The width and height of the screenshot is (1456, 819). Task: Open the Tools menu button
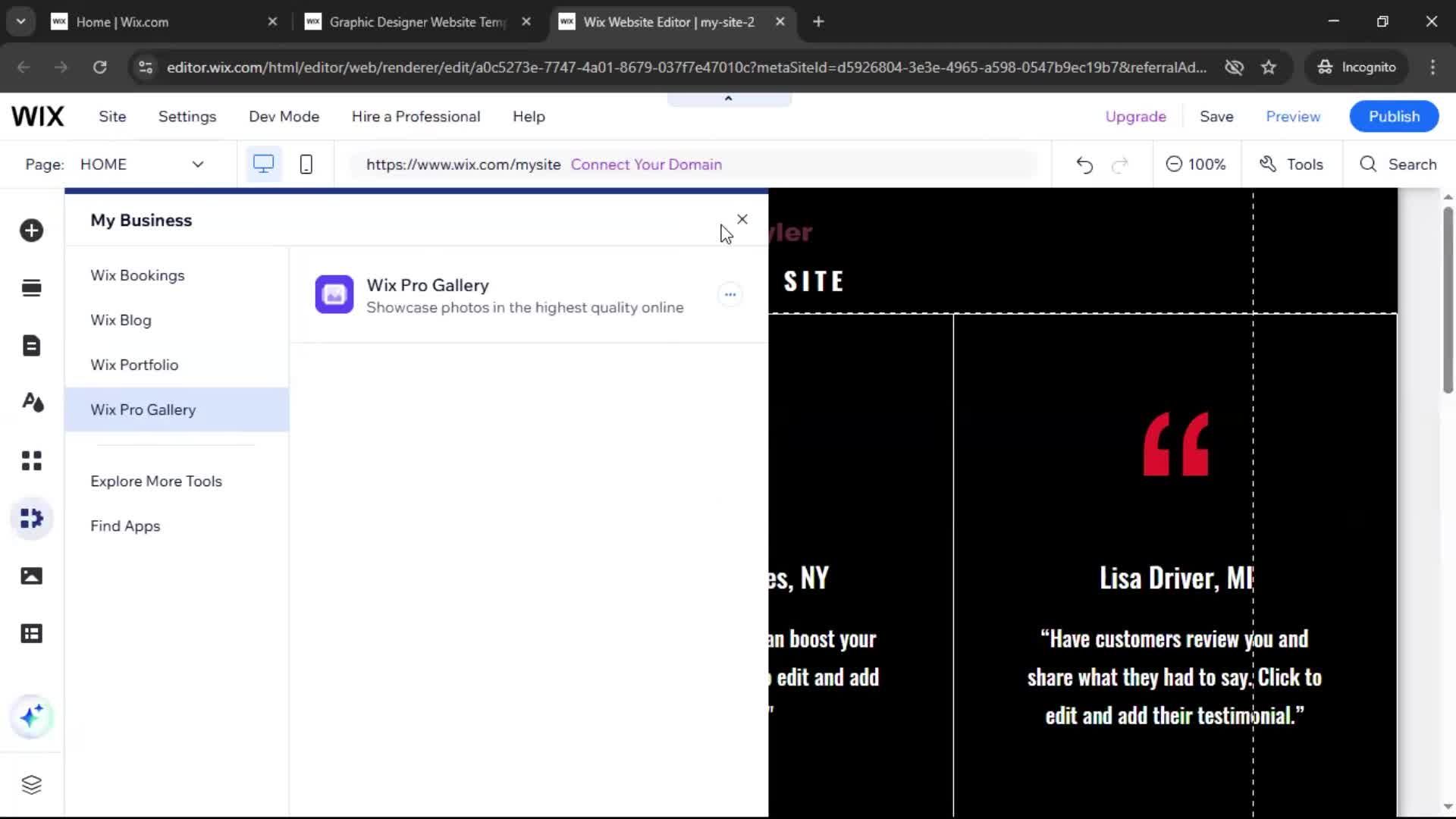tap(1291, 165)
